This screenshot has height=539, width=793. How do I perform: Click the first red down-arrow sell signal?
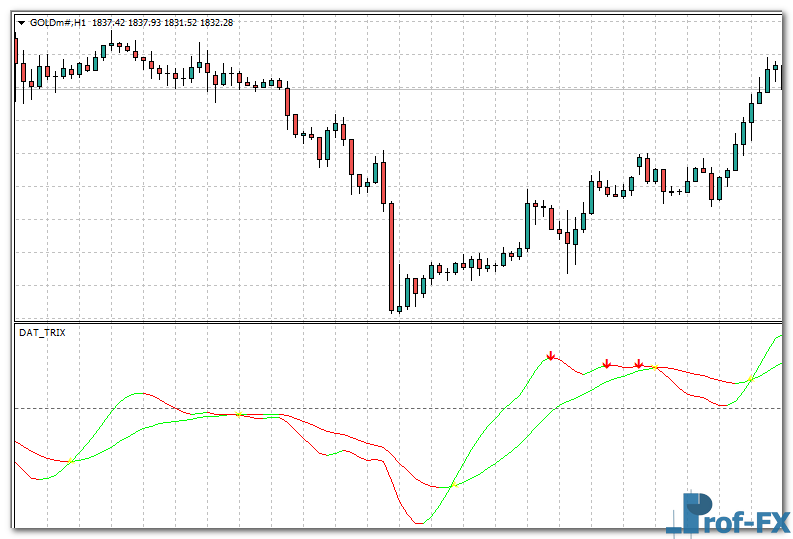point(550,355)
